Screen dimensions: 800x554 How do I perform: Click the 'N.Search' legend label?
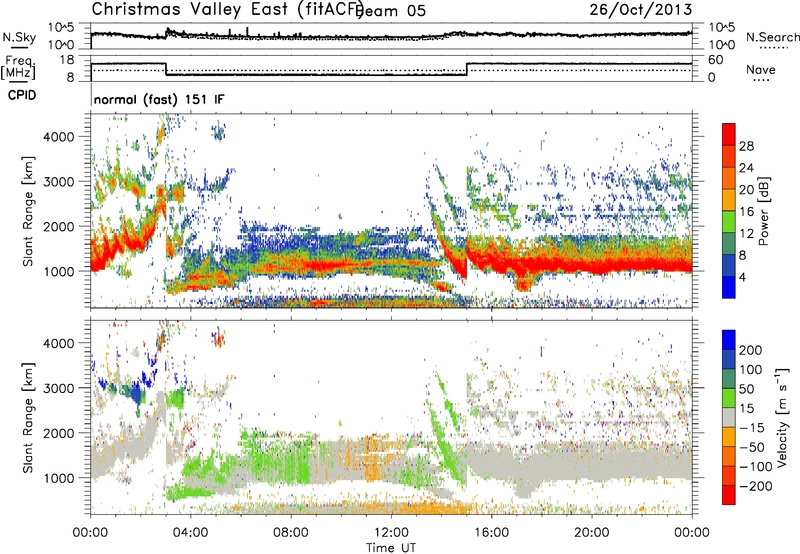(x=772, y=37)
